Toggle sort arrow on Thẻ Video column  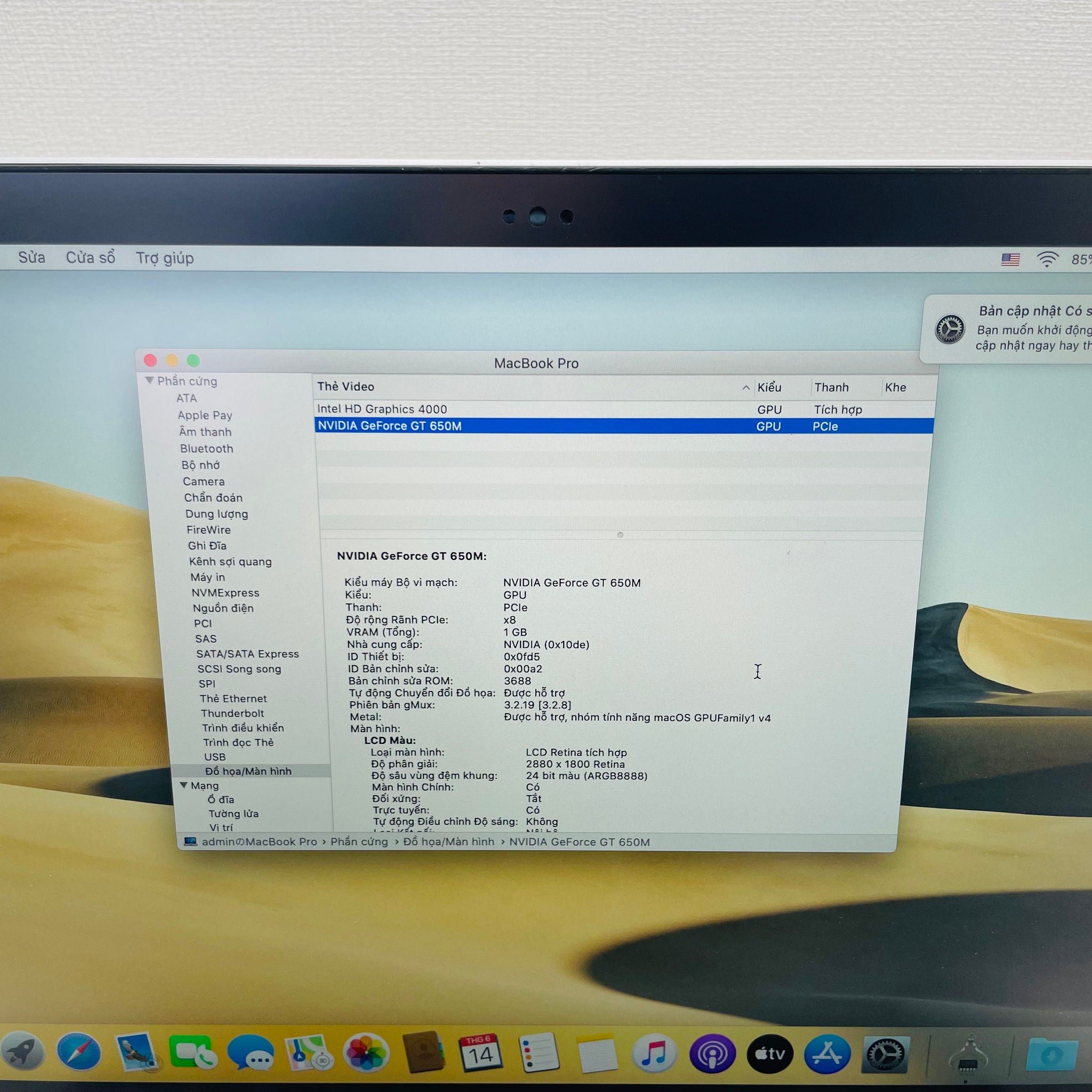pyautogui.click(x=745, y=388)
